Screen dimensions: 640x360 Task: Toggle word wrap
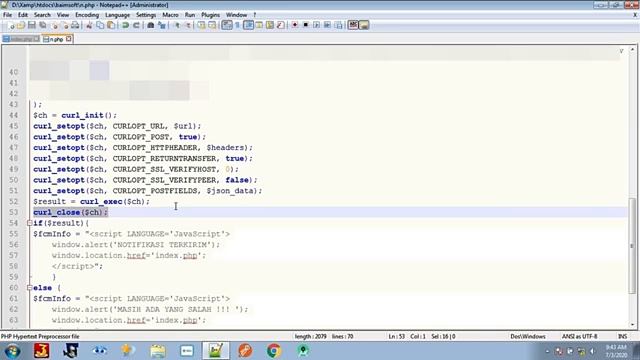tap(227, 25)
